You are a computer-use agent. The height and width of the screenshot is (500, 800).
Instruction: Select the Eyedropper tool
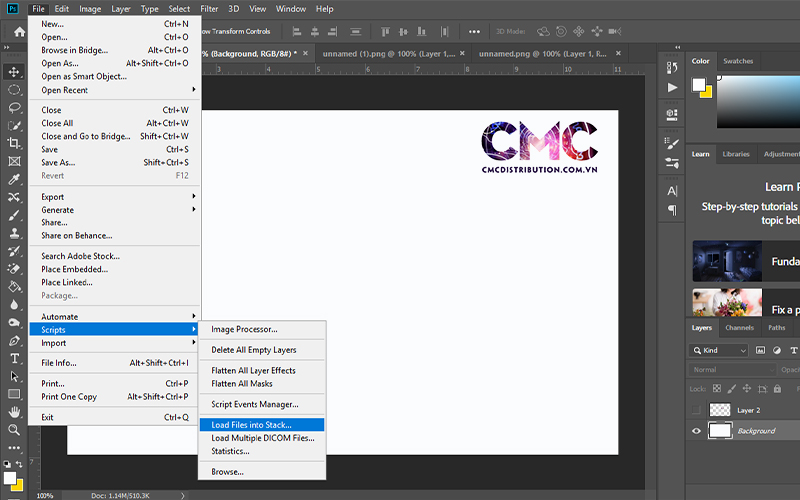tap(14, 179)
